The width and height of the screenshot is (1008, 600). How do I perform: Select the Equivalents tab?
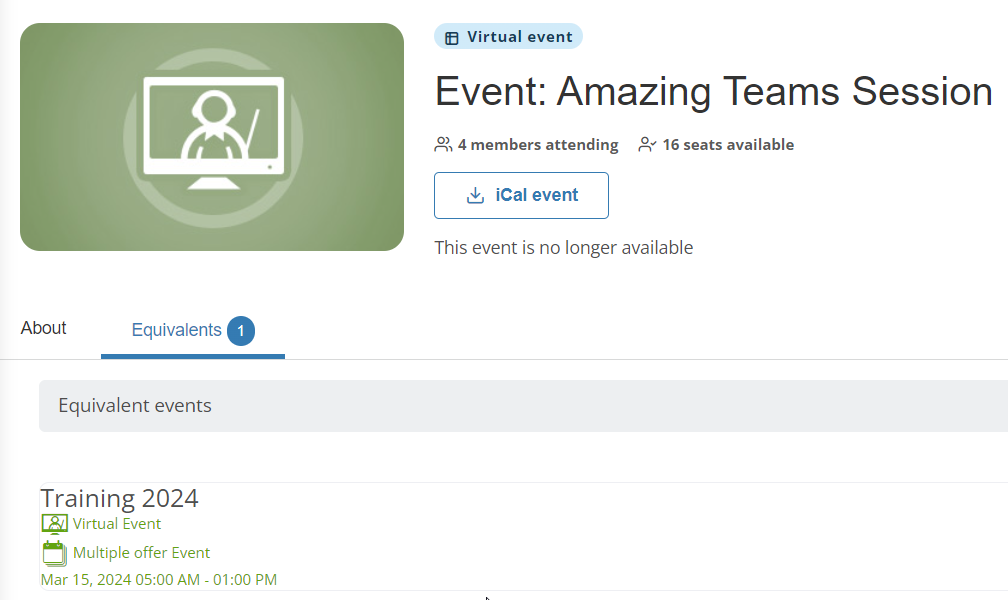[x=177, y=330]
